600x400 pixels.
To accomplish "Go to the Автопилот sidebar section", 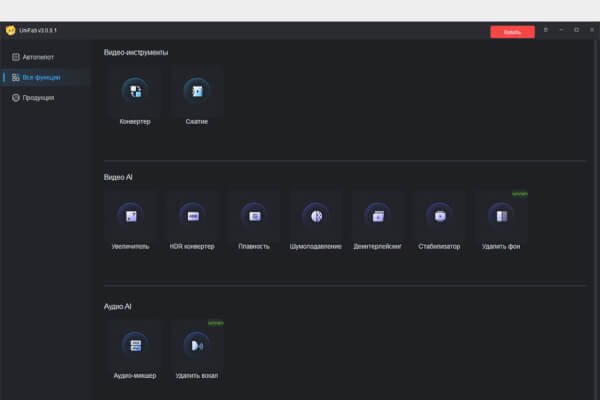I will click(45, 57).
